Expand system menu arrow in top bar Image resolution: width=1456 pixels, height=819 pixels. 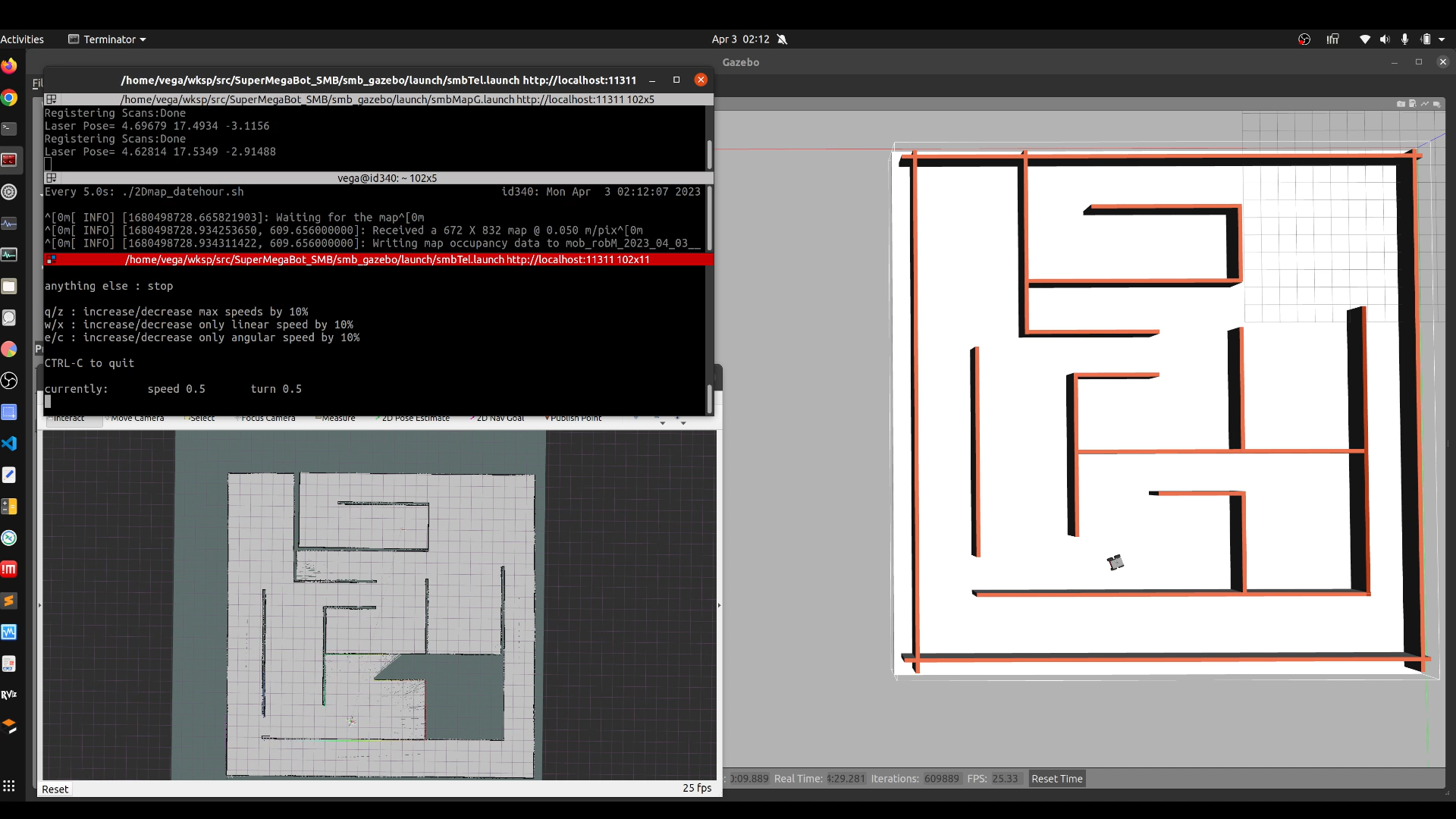click(1442, 39)
